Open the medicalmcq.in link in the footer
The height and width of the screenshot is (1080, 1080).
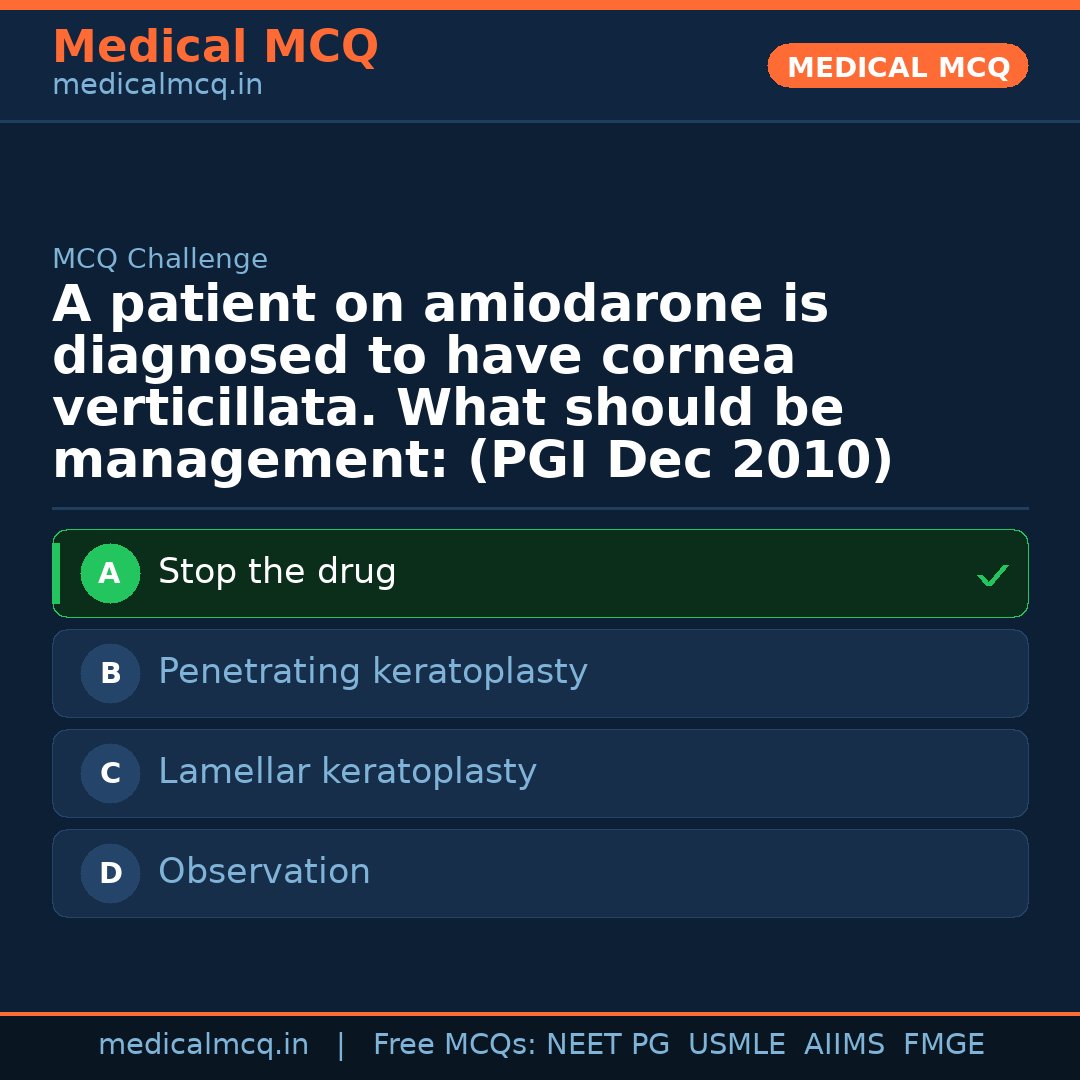203,1045
